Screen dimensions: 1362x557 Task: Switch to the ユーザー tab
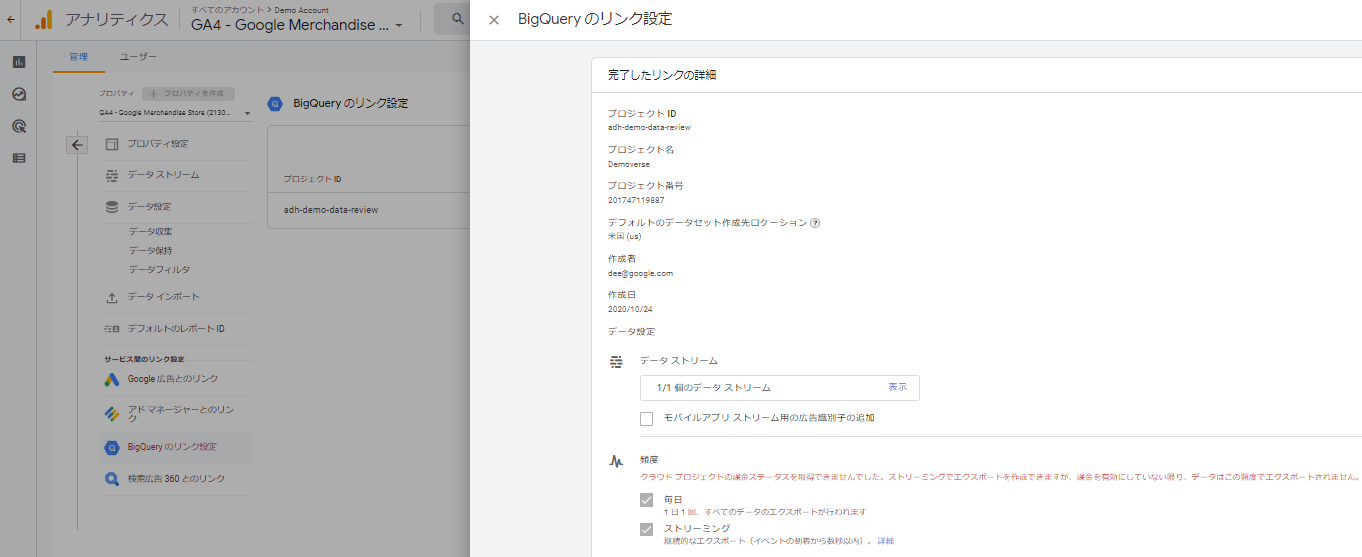click(x=138, y=57)
